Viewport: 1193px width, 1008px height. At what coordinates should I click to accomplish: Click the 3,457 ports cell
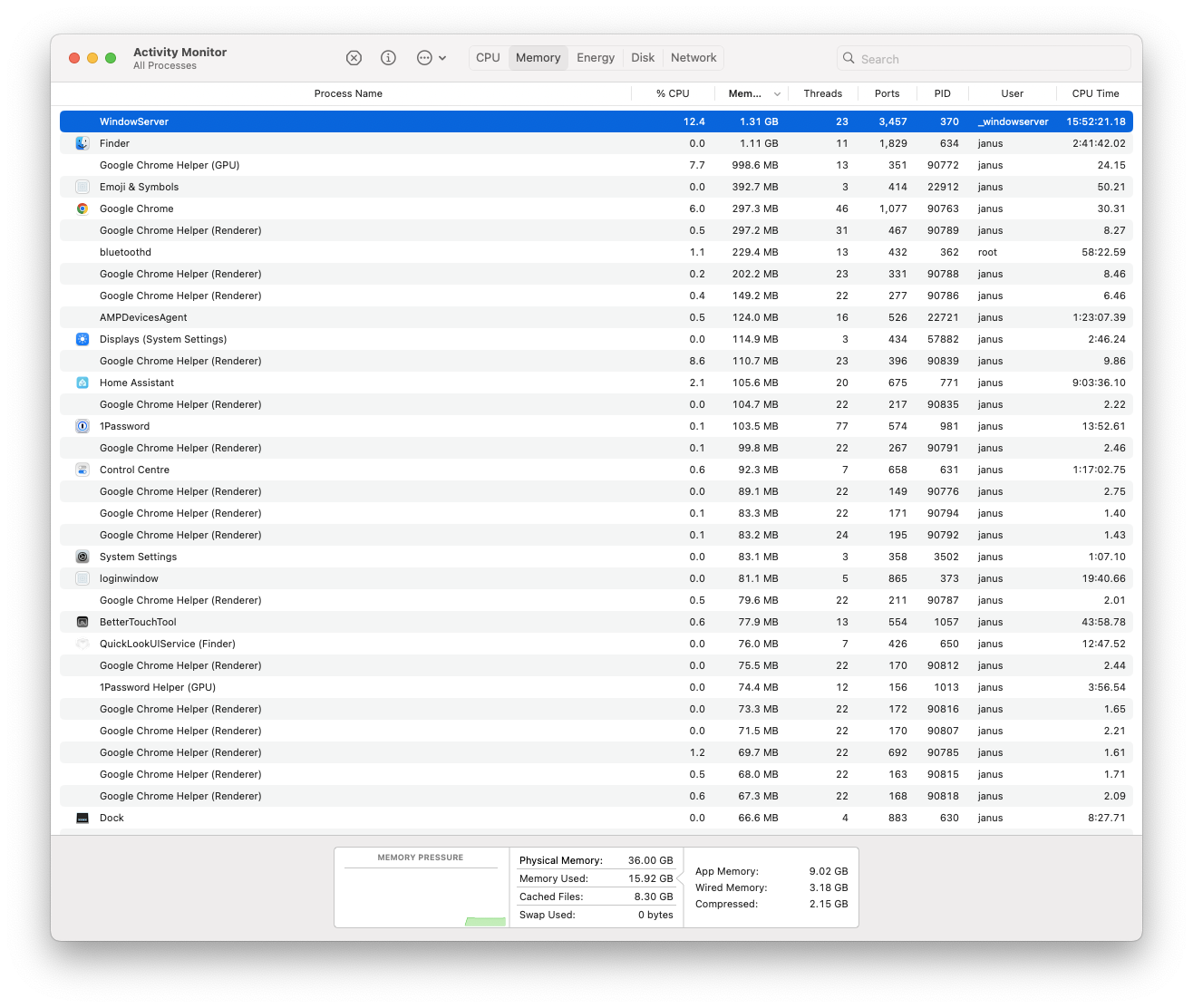893,121
